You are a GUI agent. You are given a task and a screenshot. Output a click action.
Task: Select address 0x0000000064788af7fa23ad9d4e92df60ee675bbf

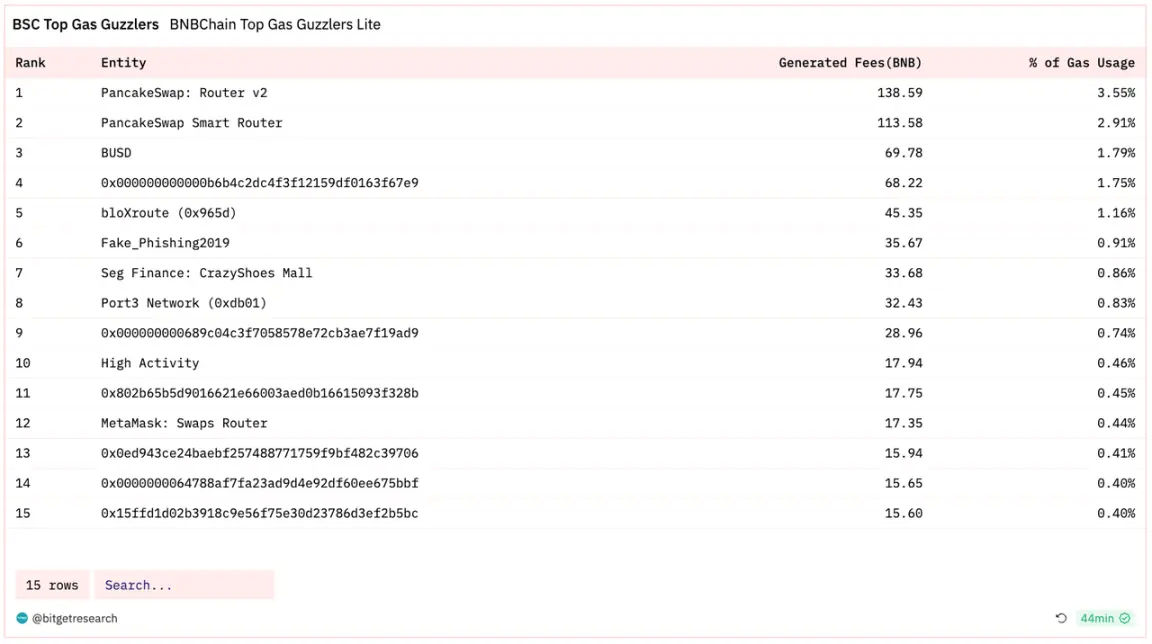pos(259,484)
